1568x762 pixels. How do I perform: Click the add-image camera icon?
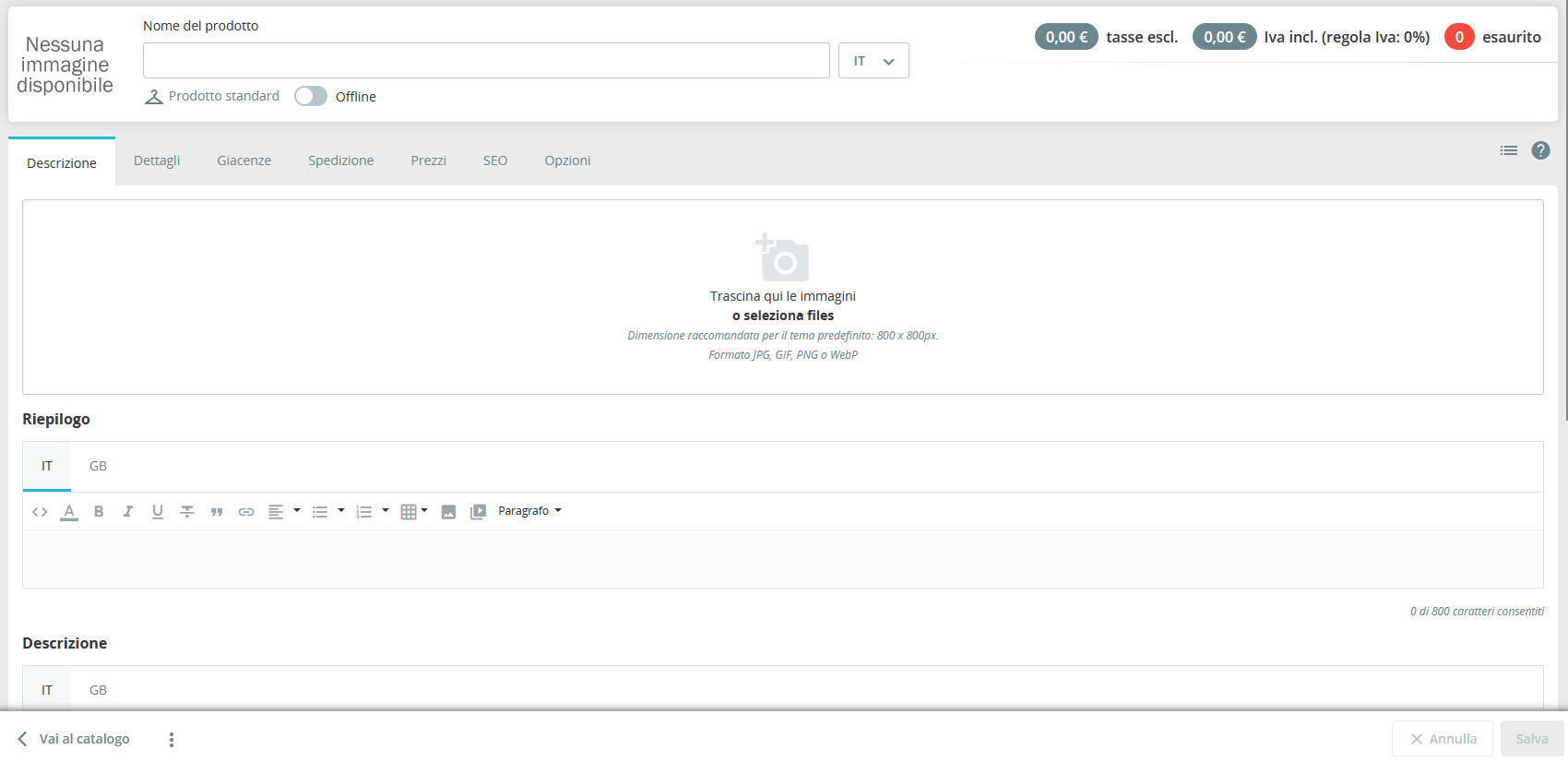[782, 257]
